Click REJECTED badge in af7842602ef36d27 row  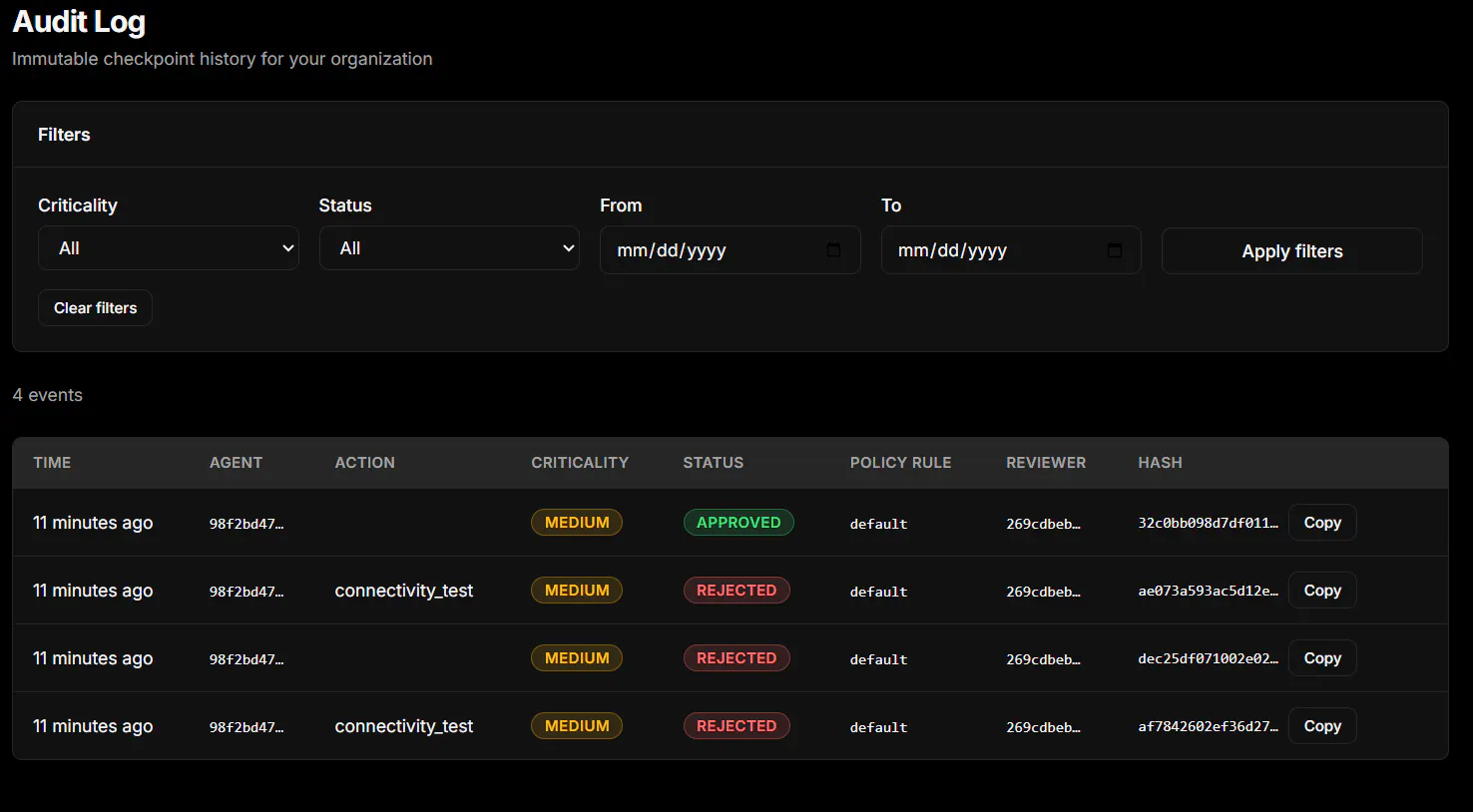coord(736,726)
